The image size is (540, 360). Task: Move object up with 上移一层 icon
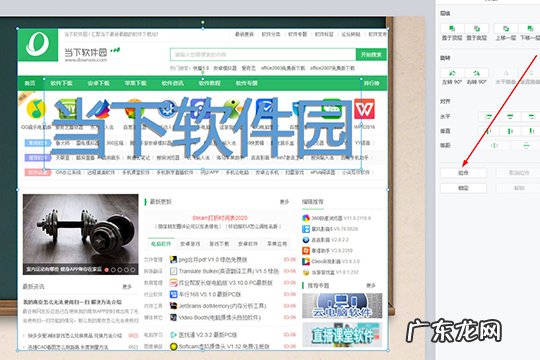point(506,29)
